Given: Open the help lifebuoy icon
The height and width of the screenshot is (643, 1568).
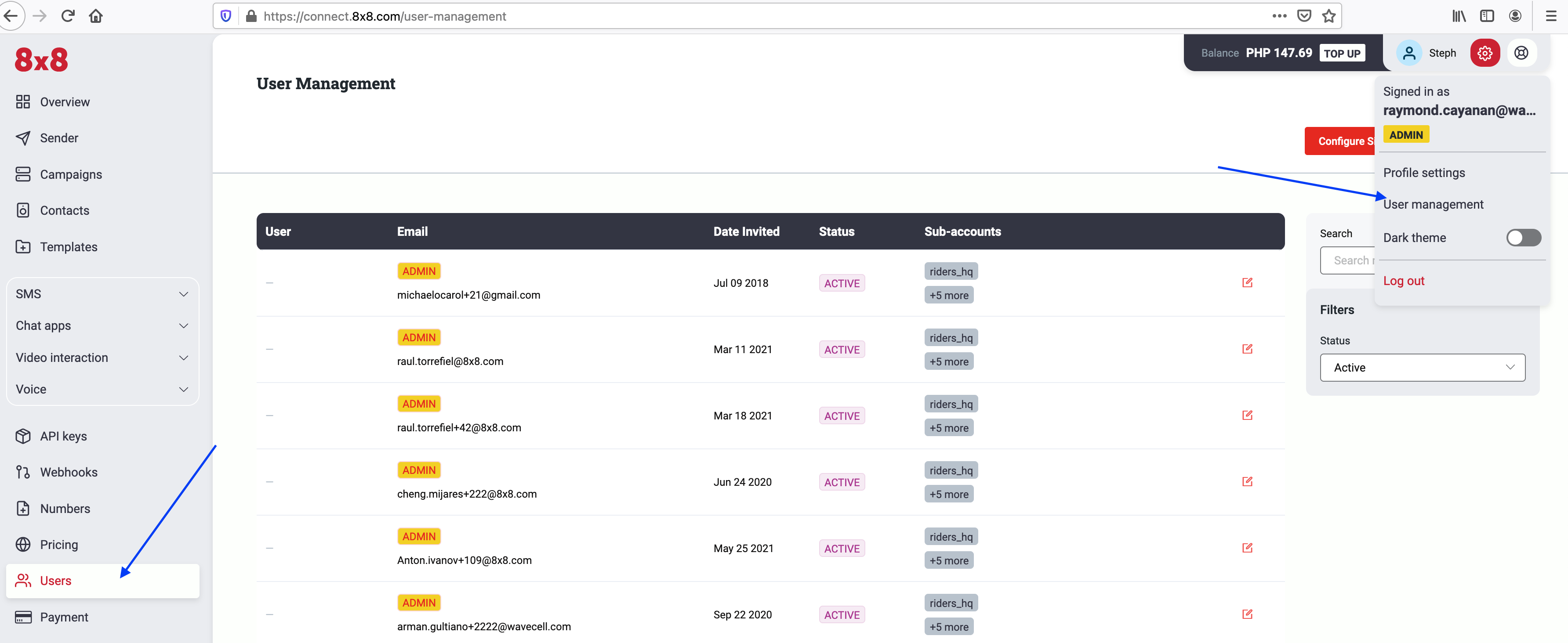Looking at the screenshot, I should point(1521,53).
